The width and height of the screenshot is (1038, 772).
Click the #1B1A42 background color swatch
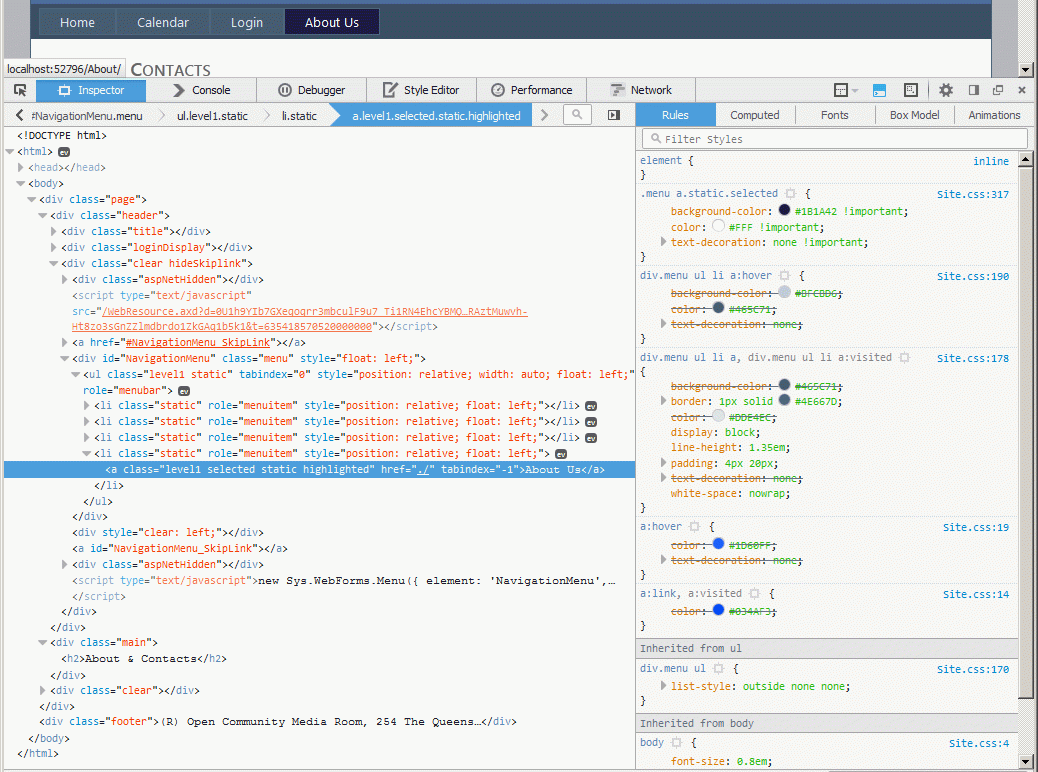(x=784, y=211)
